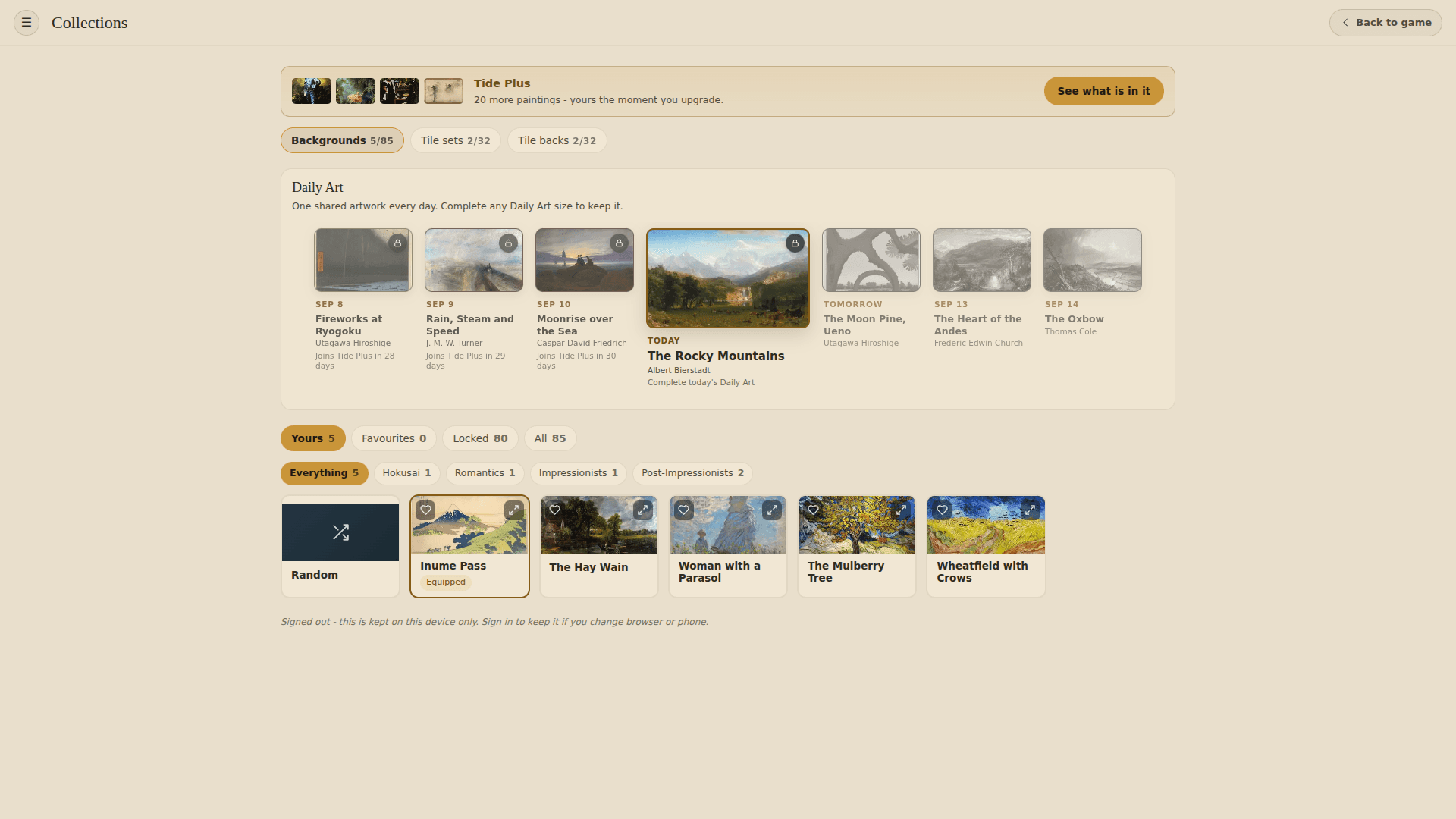This screenshot has width=1456, height=819.
Task: Click the Signed out notice text
Action: (494, 622)
